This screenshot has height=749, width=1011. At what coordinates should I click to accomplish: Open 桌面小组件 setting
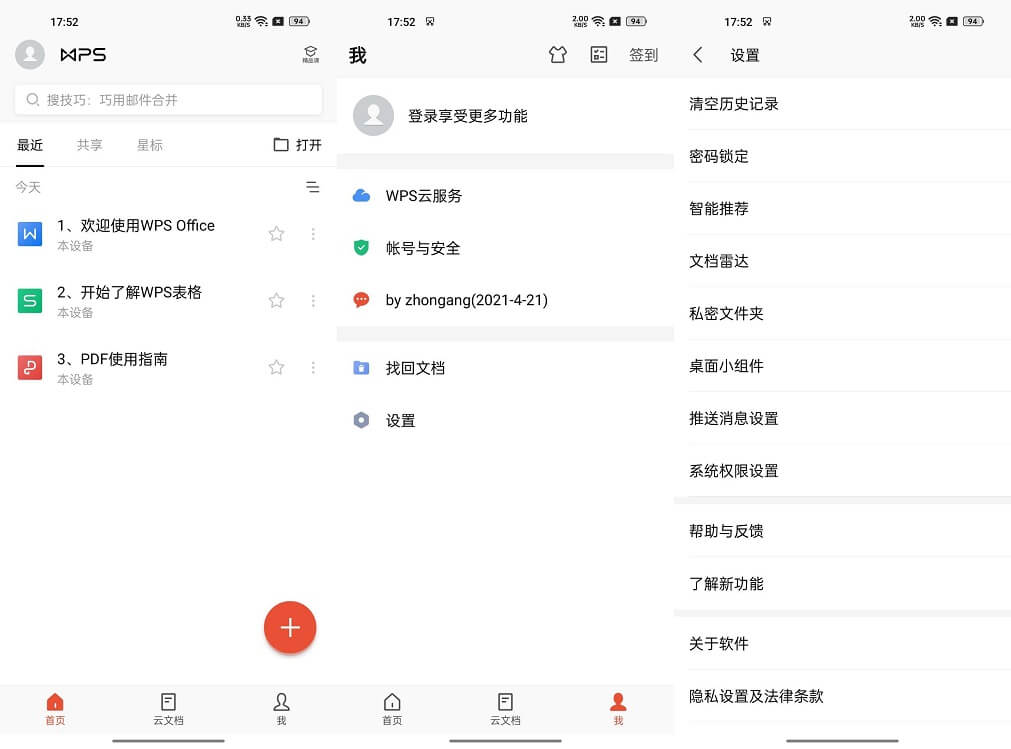pos(843,366)
